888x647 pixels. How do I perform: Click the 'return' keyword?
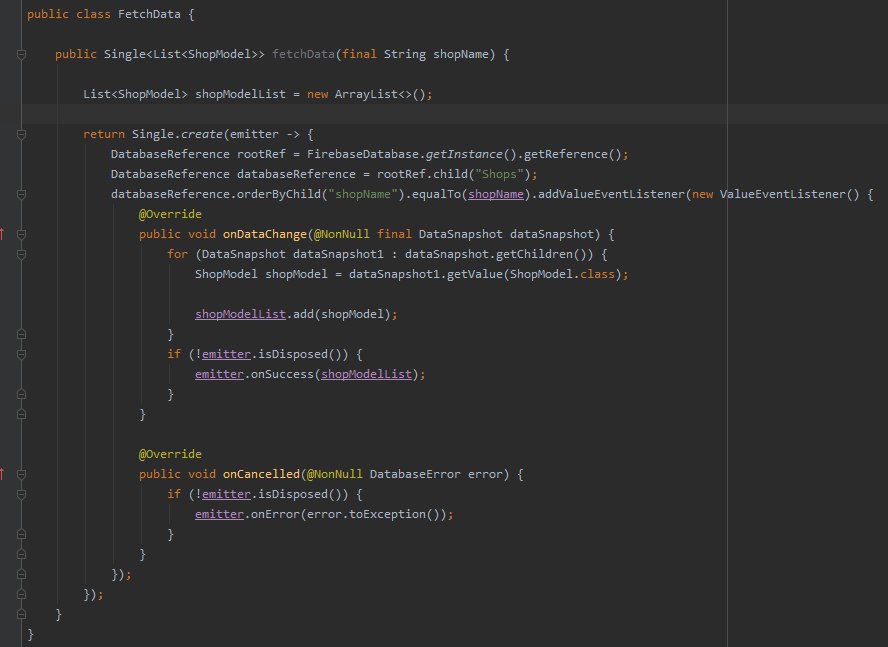(x=104, y=134)
